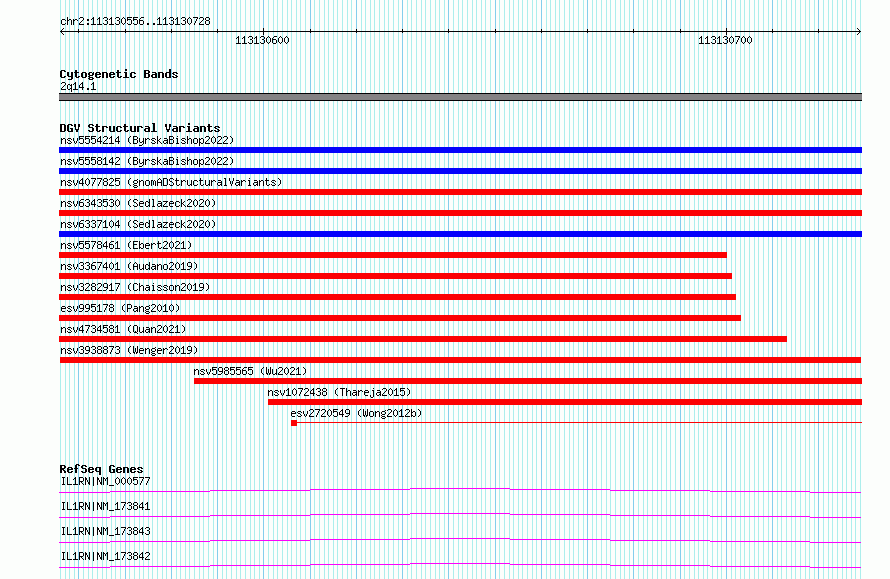Click the nsv5558142 (ByrskaBishop2022) label
The width and height of the screenshot is (890, 579).
point(147,161)
